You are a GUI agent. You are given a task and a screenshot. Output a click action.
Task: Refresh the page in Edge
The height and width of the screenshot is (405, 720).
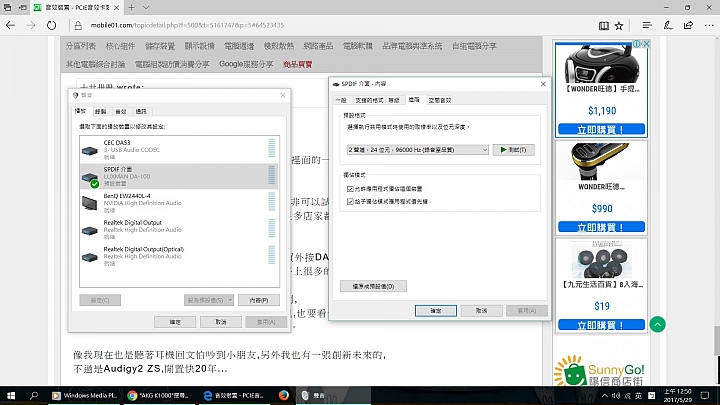[x=51, y=25]
